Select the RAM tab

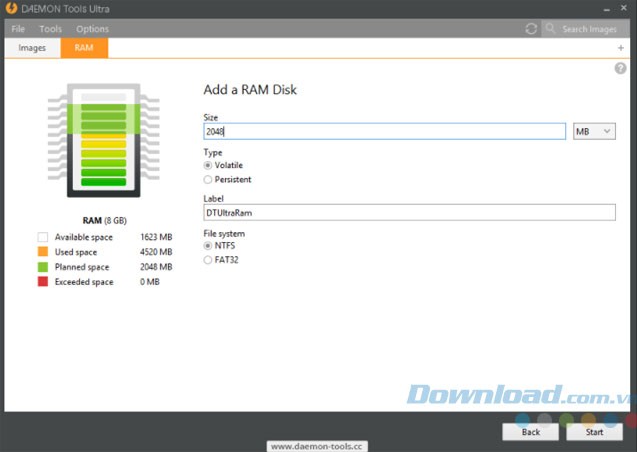click(x=84, y=48)
